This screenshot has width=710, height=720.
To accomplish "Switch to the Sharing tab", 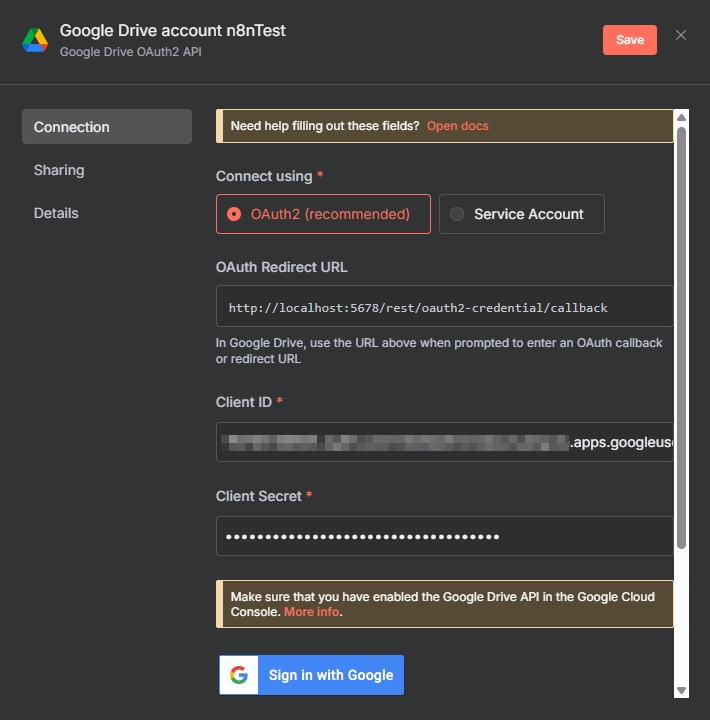I will click(59, 170).
